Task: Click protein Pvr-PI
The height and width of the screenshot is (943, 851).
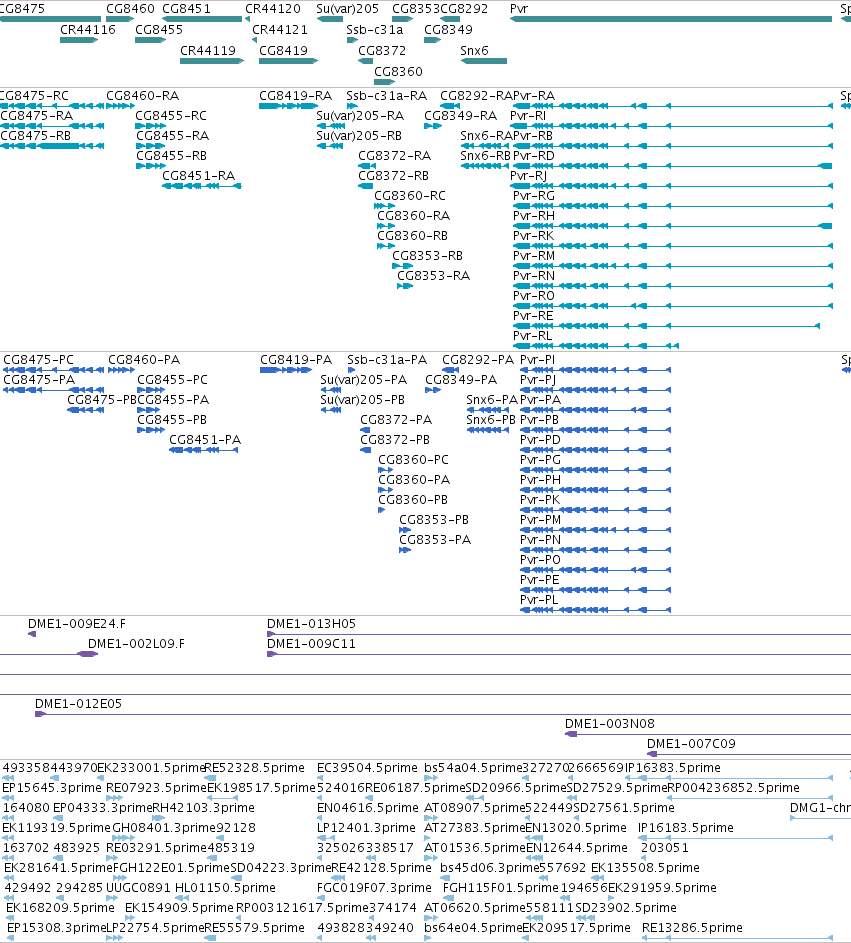Action: click(595, 370)
